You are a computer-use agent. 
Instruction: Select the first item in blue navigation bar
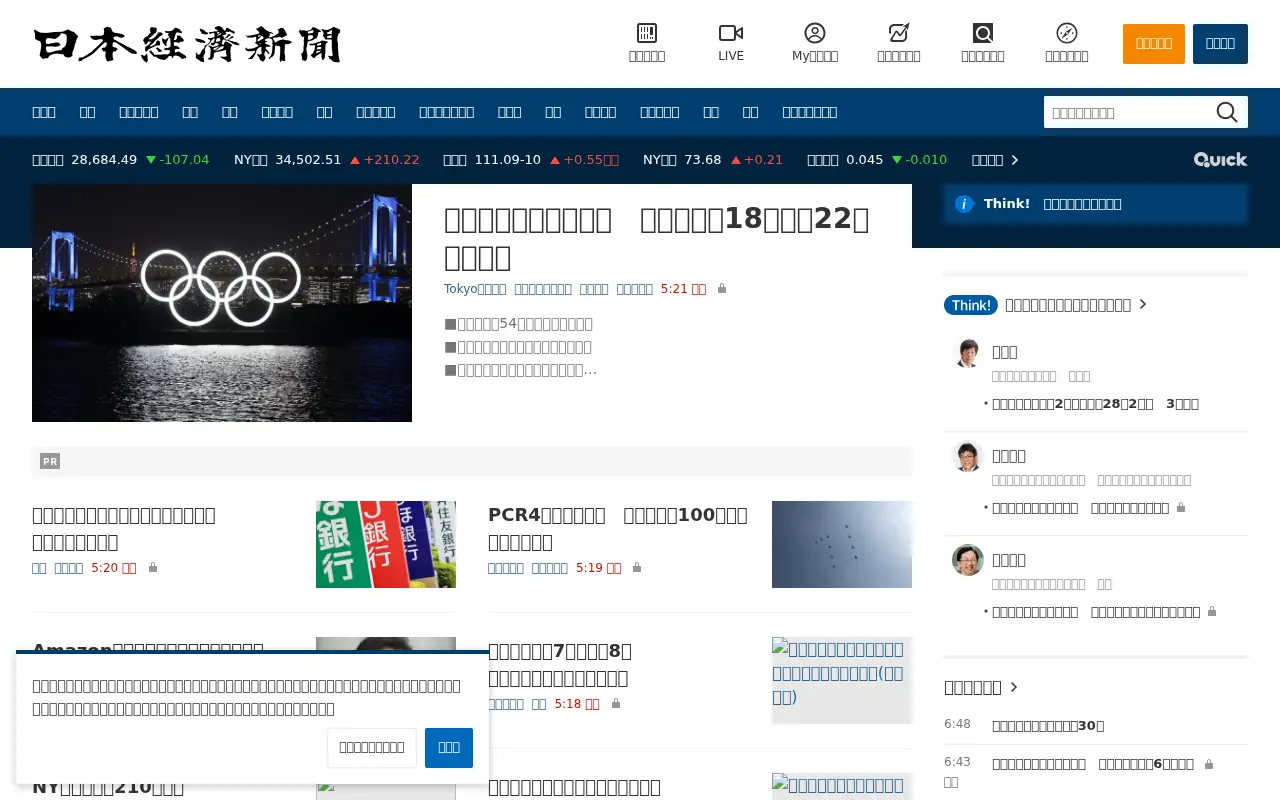pyautogui.click(x=44, y=112)
